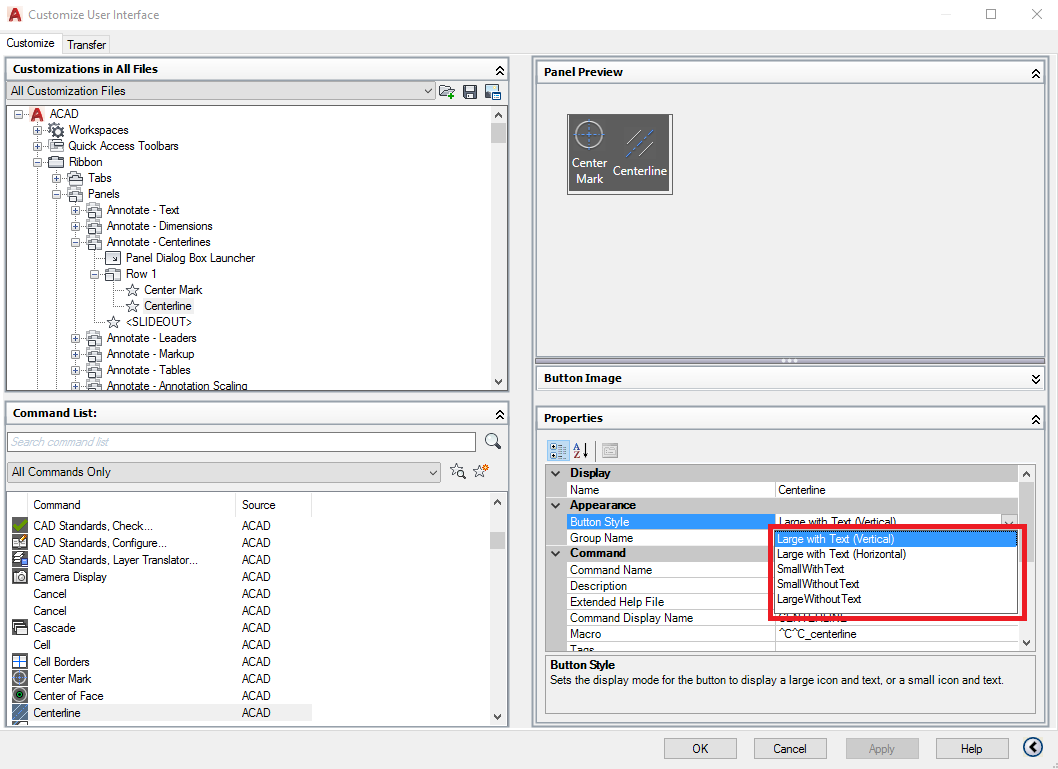Click the Categorized view icon in Properties
1058x769 pixels.
coord(557,450)
